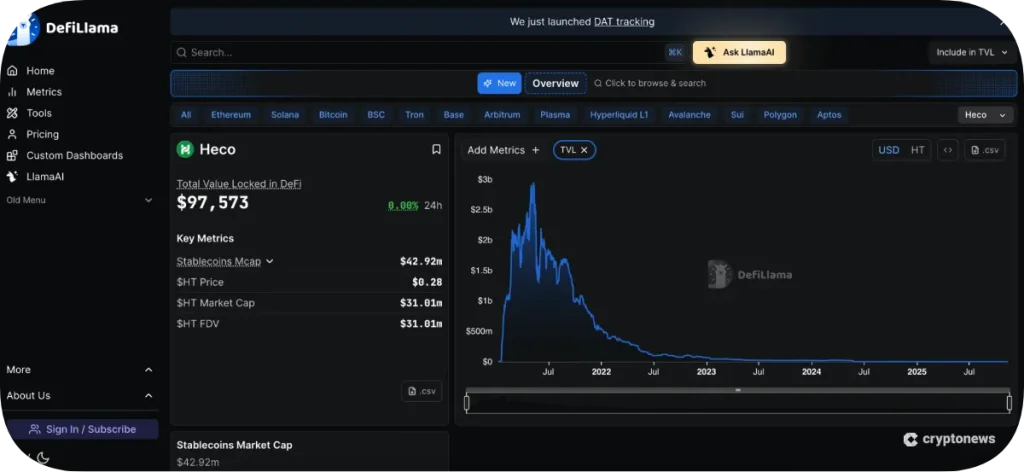Open the embed code icon button
This screenshot has height=472, width=1024.
pos(948,150)
